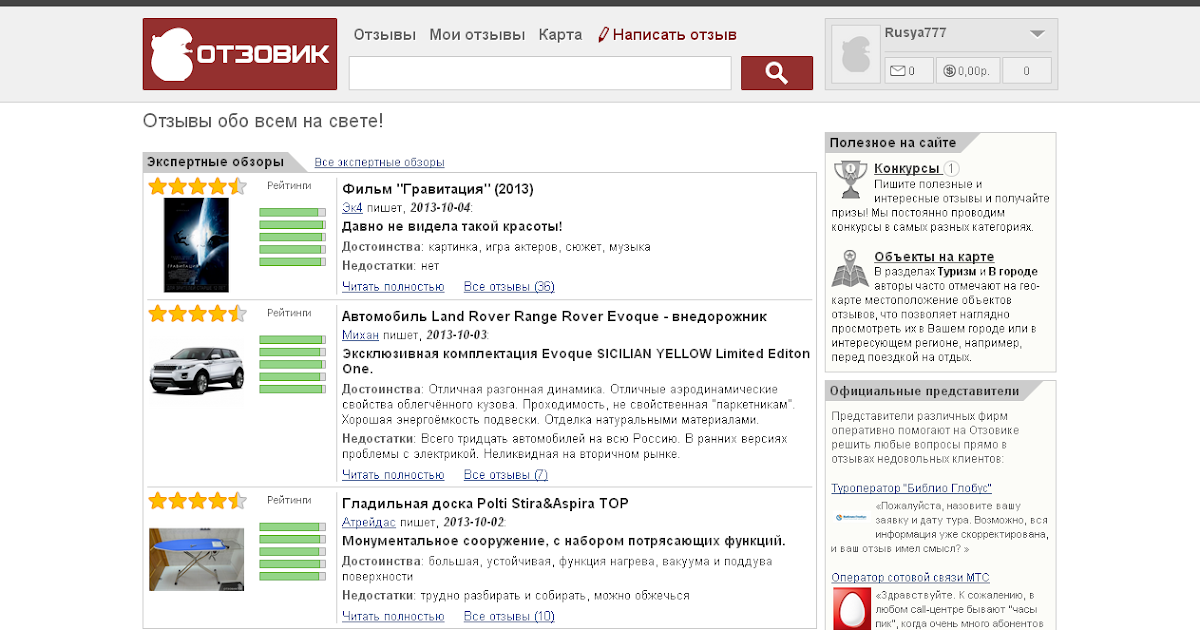Open the Гладильная доска Polti Stira&Aspira TOP title
The width and height of the screenshot is (1200, 630).
(485, 503)
